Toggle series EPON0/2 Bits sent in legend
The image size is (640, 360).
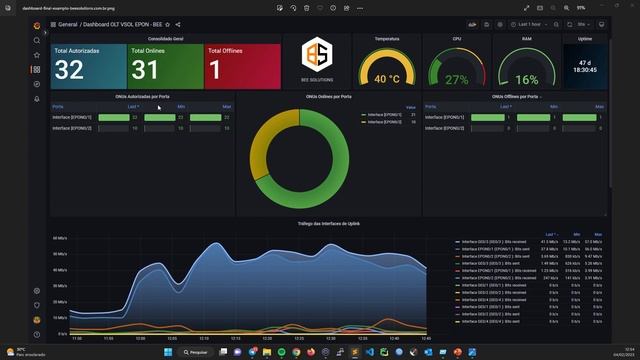(x=496, y=256)
